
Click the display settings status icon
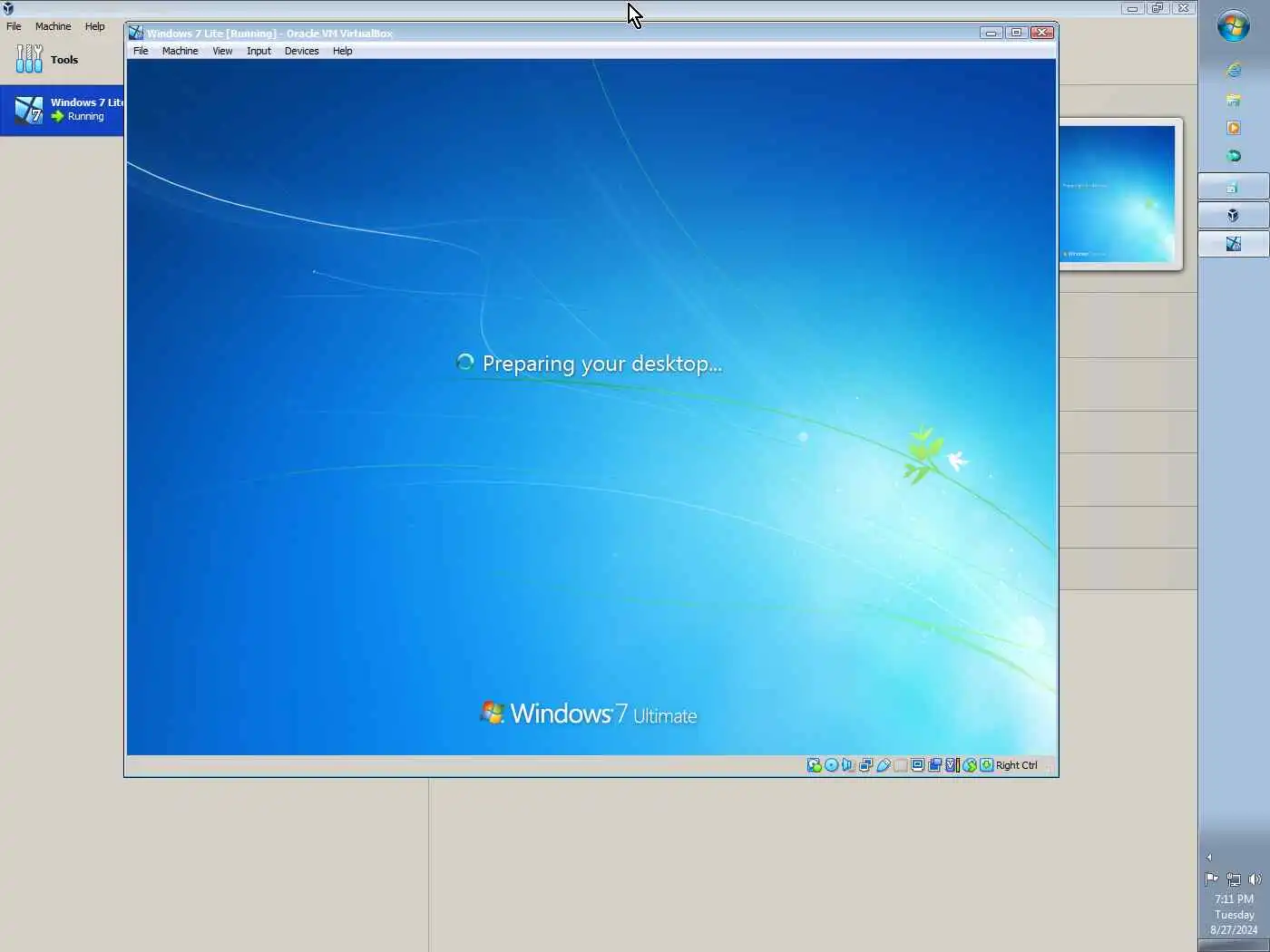pos(917,765)
